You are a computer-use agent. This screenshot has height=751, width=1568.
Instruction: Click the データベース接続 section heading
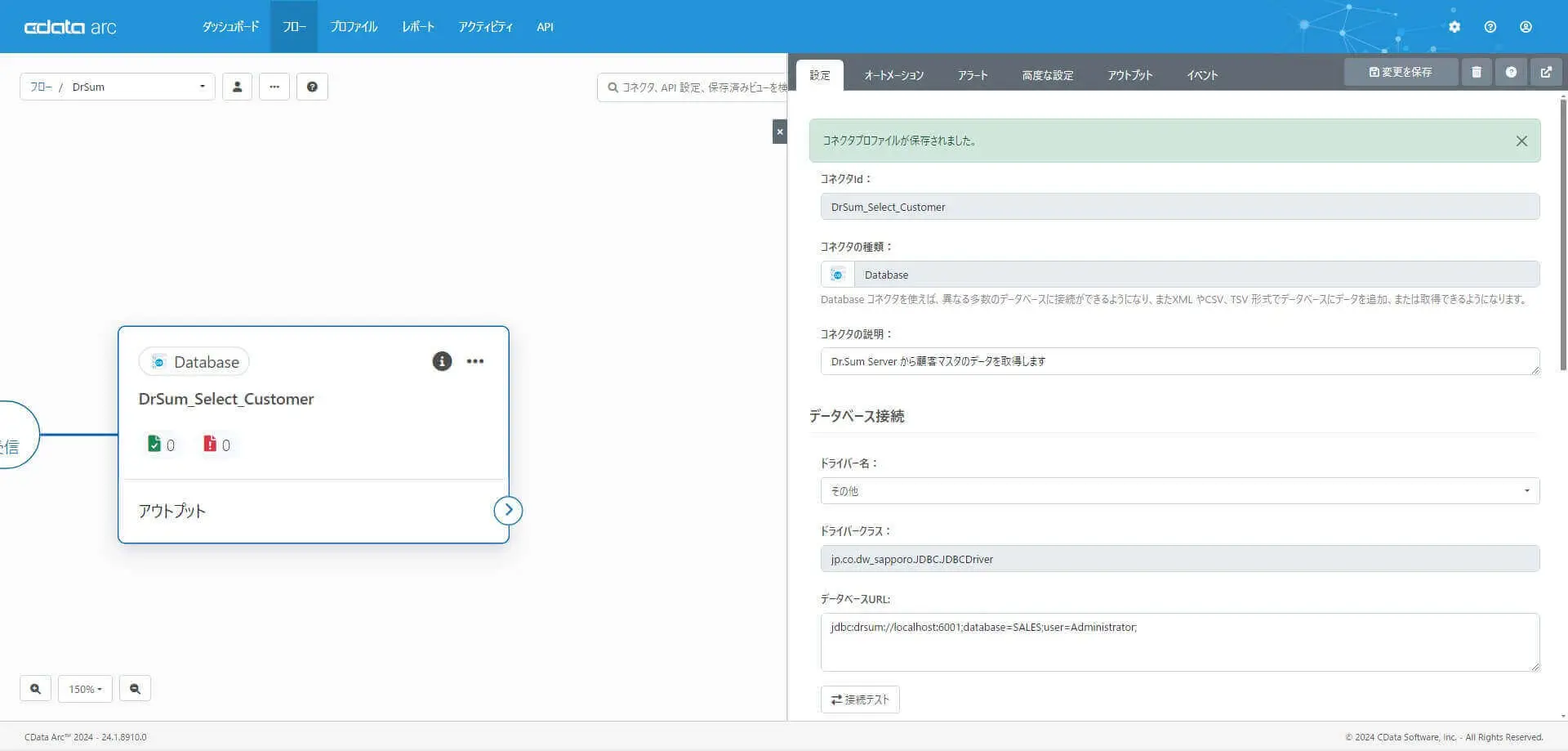point(856,416)
